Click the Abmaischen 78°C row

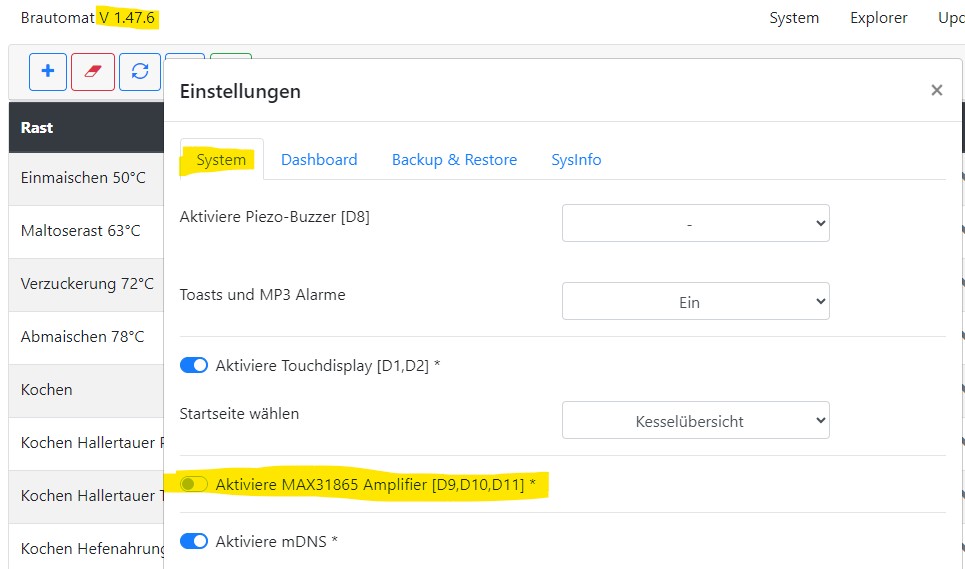[82, 337]
